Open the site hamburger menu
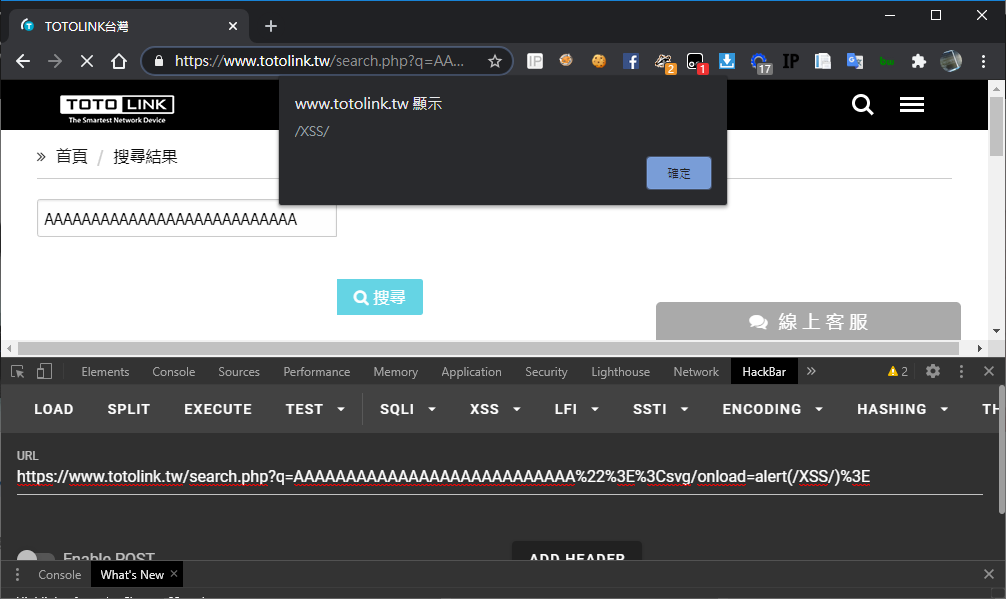 [x=912, y=105]
